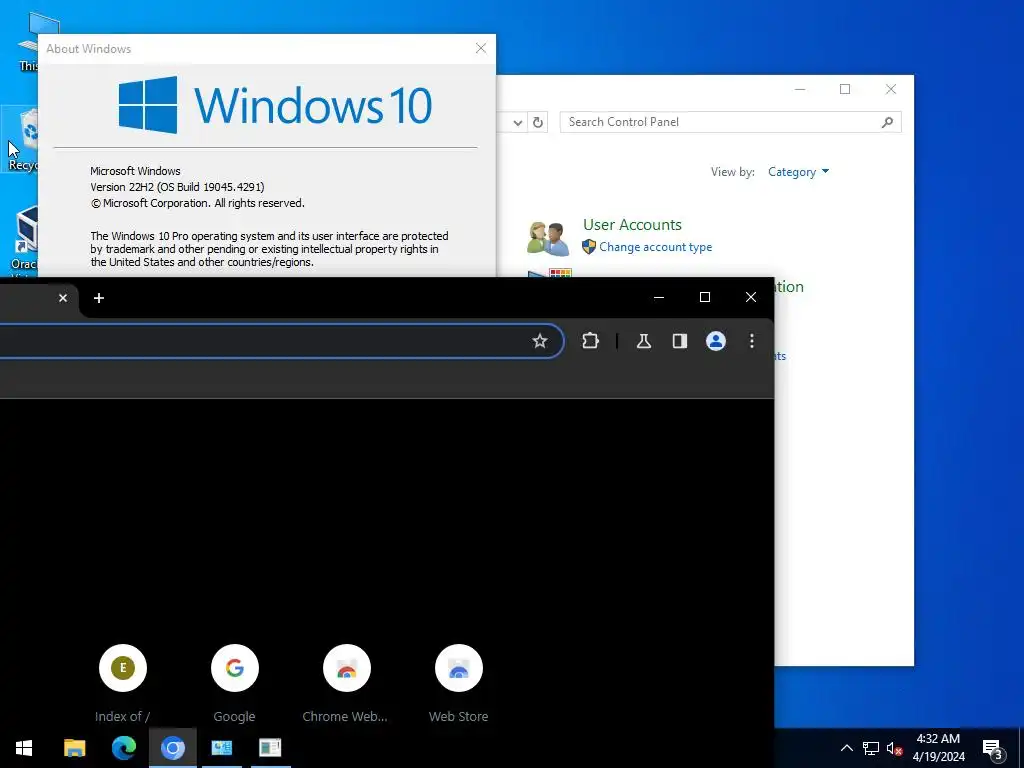Bookmark this tab with the star icon
This screenshot has height=768, width=1024.
click(x=539, y=341)
